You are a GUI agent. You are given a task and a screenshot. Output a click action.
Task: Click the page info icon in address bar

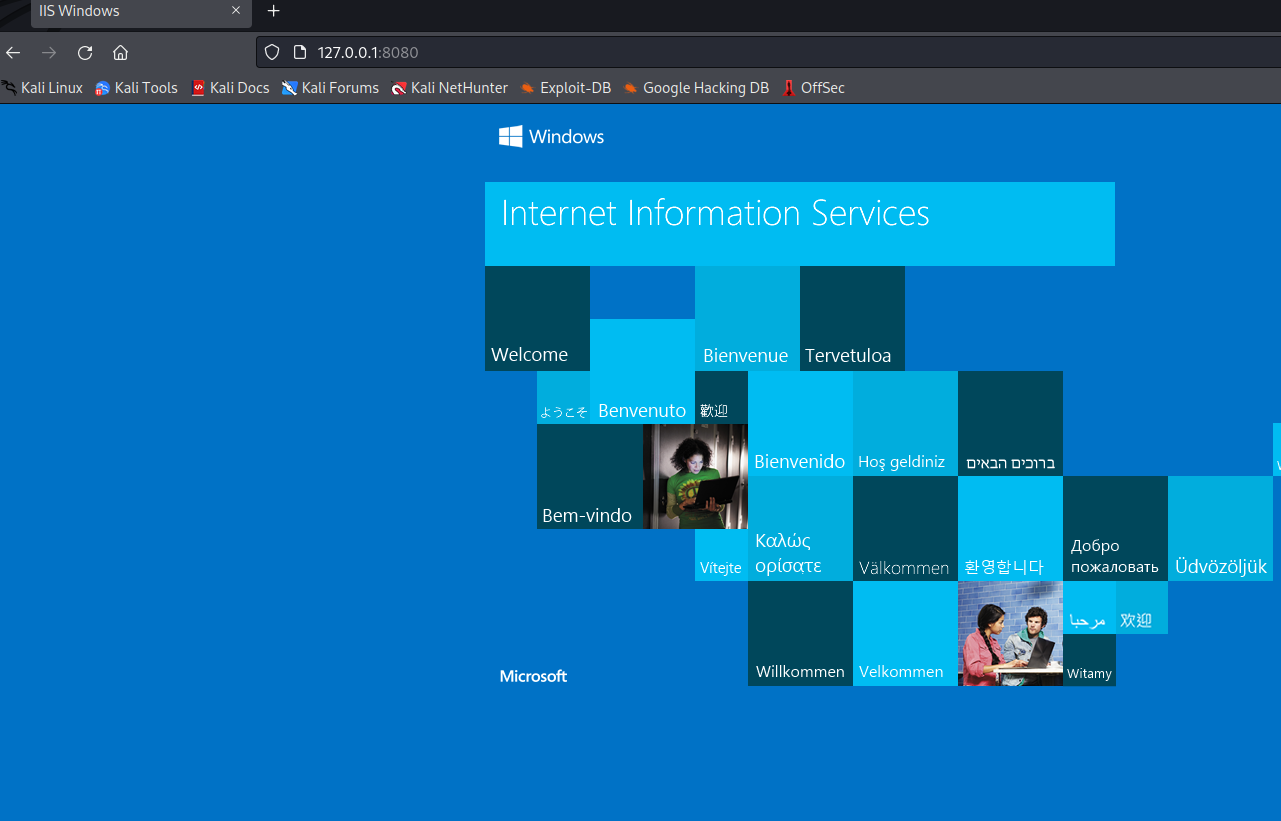tap(299, 52)
